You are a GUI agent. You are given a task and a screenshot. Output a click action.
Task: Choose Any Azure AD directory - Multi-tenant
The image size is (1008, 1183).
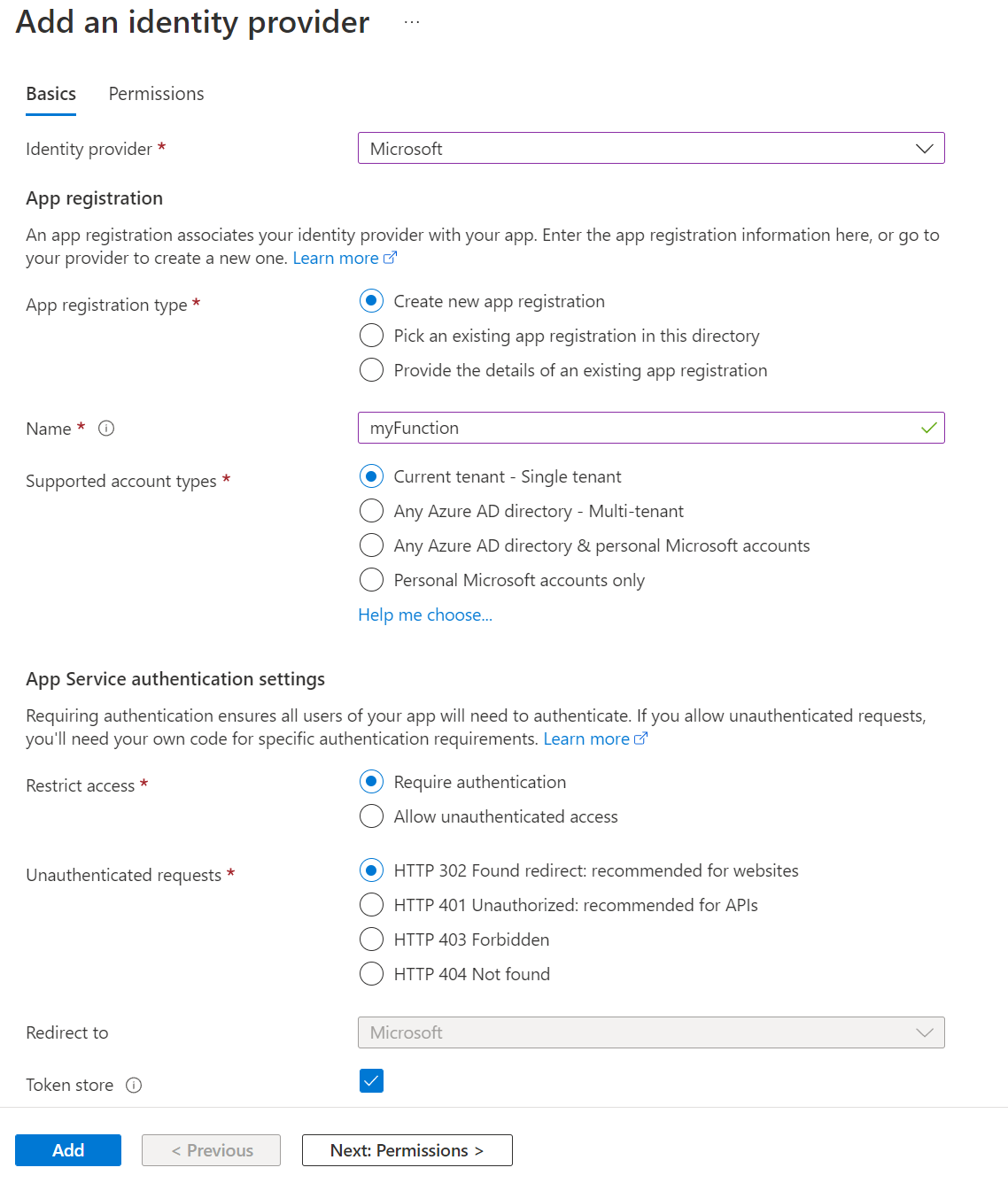[371, 510]
